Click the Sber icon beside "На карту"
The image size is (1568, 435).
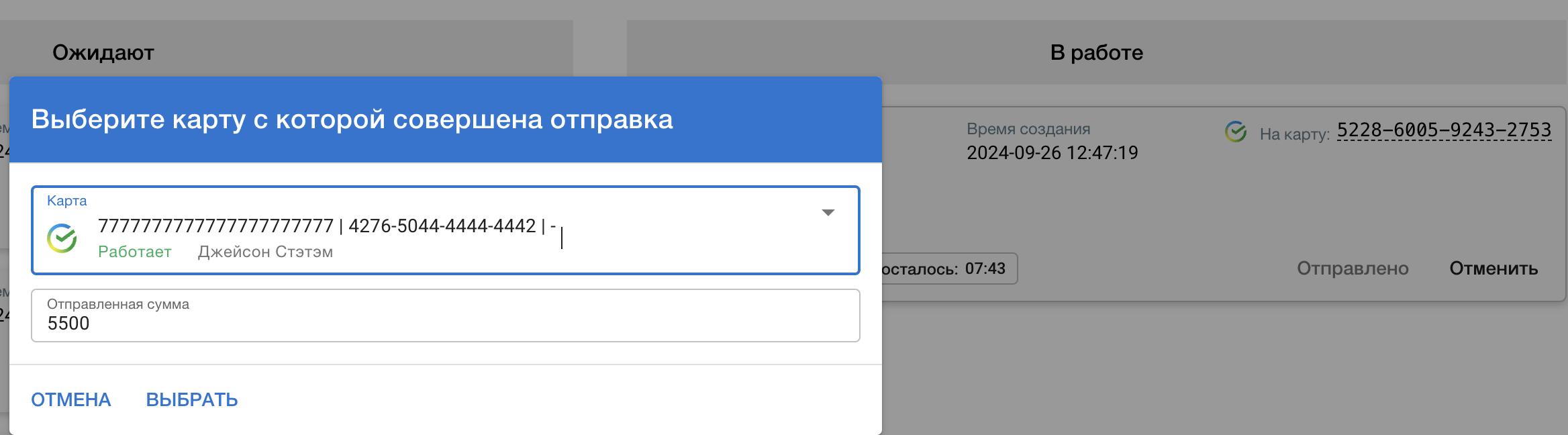point(1235,132)
